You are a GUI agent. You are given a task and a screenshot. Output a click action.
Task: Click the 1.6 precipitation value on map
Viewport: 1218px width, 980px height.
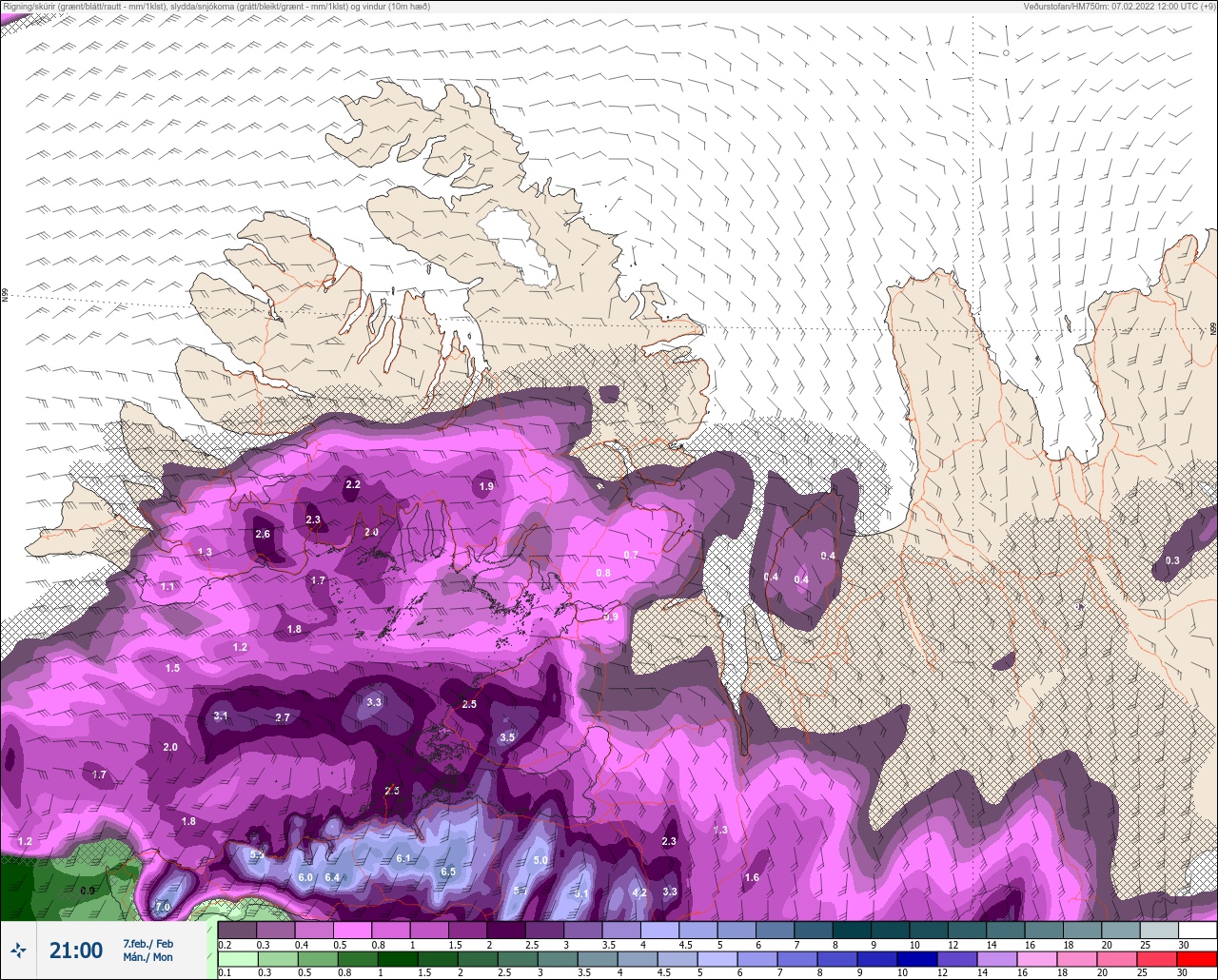[752, 877]
